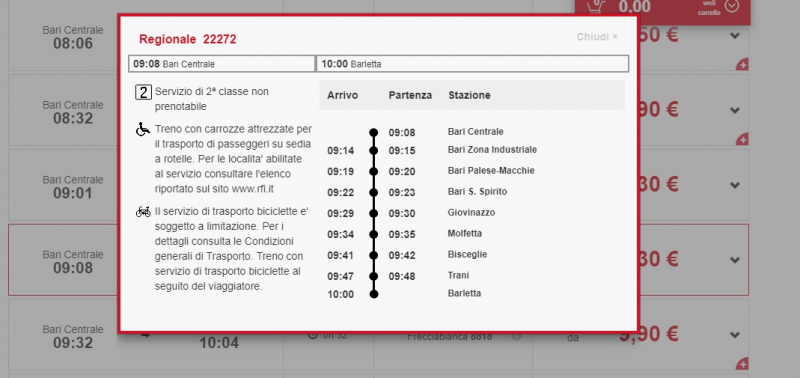The width and height of the screenshot is (800, 378).
Task: Click the Frecciabianca 8818 info icon
Action: pyautogui.click(x=516, y=337)
